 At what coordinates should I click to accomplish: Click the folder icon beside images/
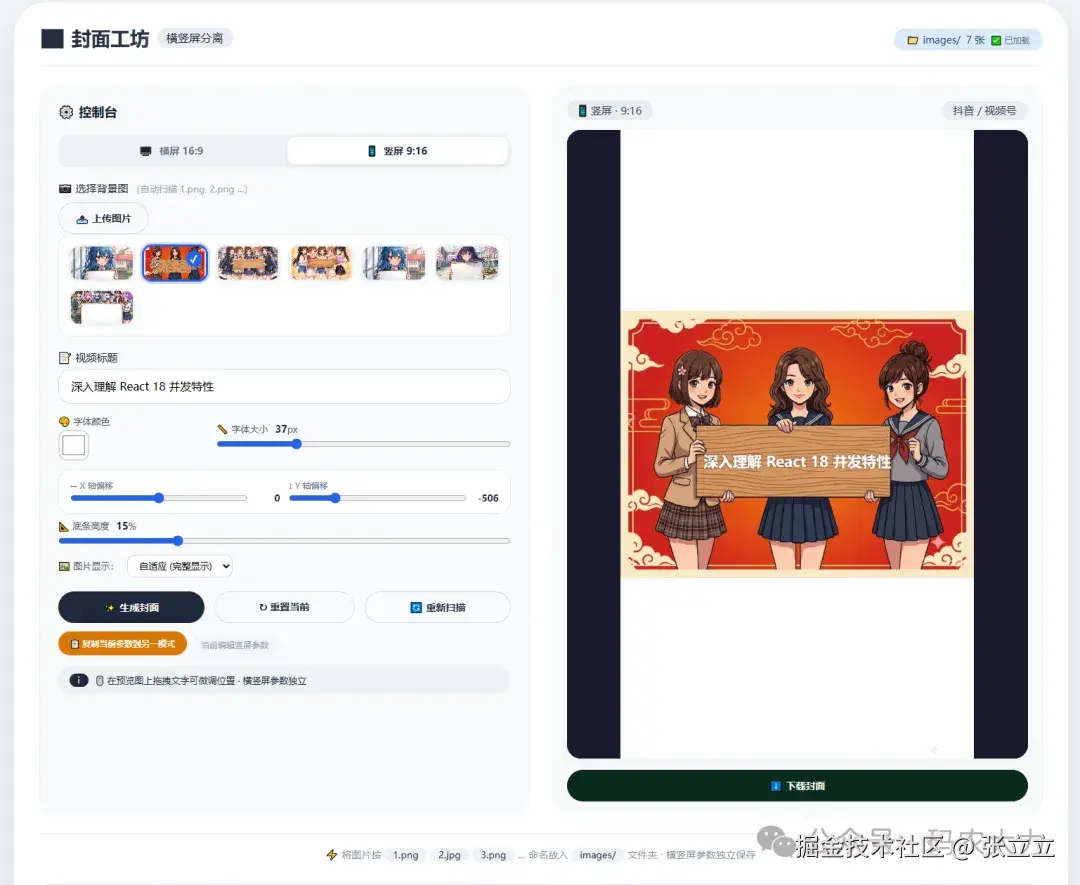point(913,41)
